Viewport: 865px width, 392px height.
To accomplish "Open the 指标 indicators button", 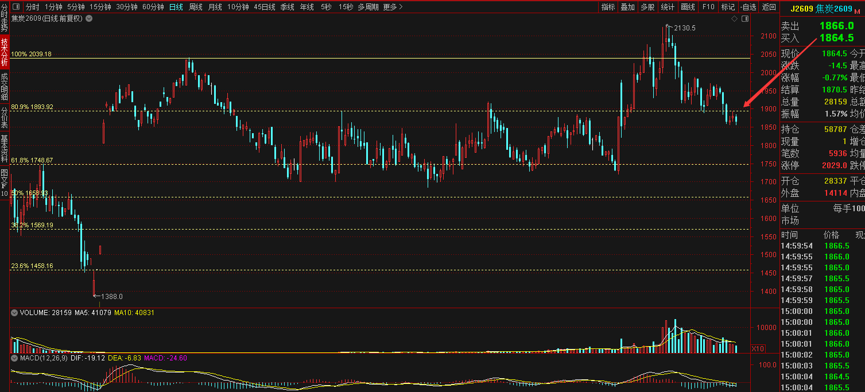I will (608, 7).
